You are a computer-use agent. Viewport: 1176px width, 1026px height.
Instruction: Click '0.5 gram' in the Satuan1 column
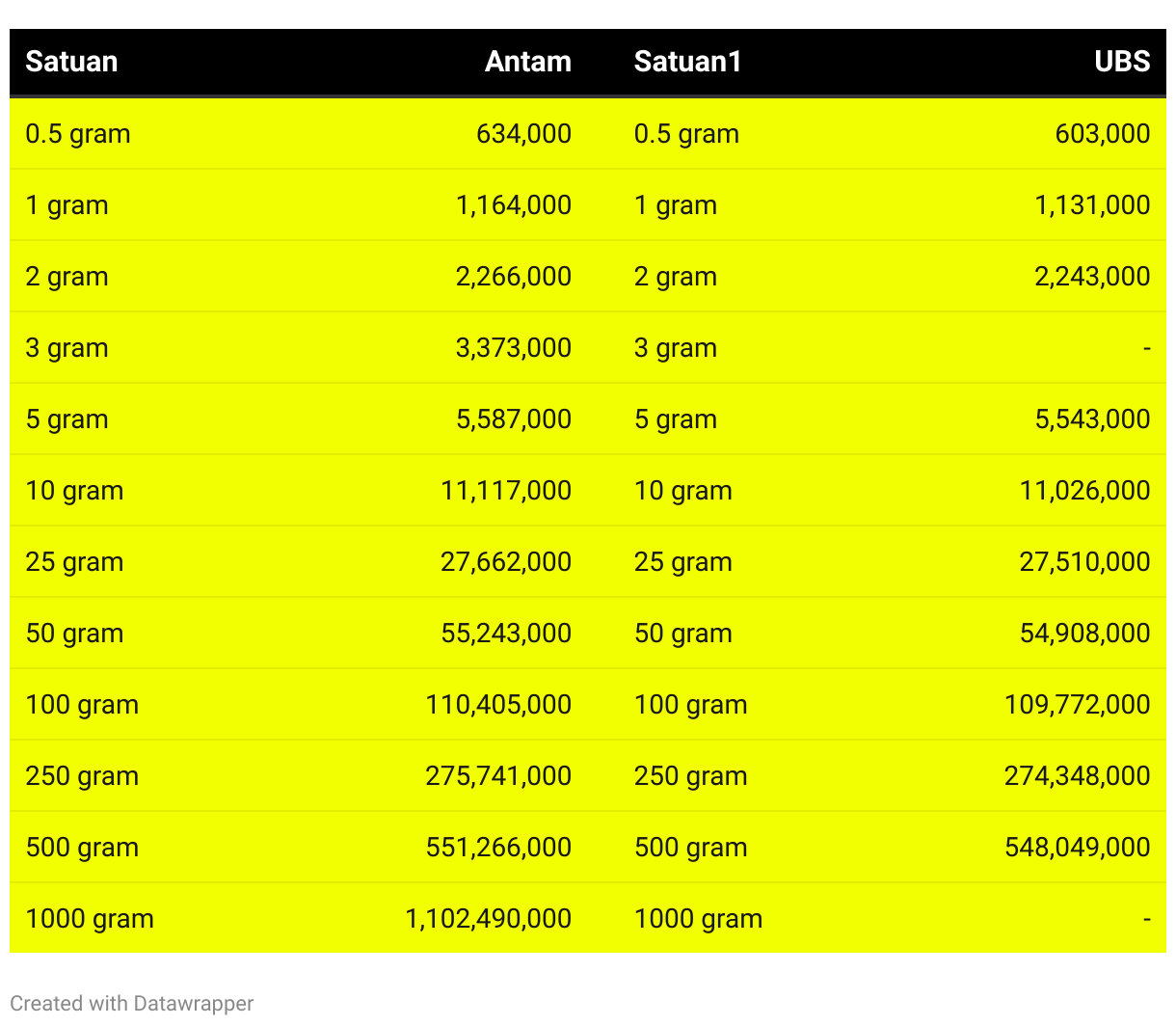[686, 134]
